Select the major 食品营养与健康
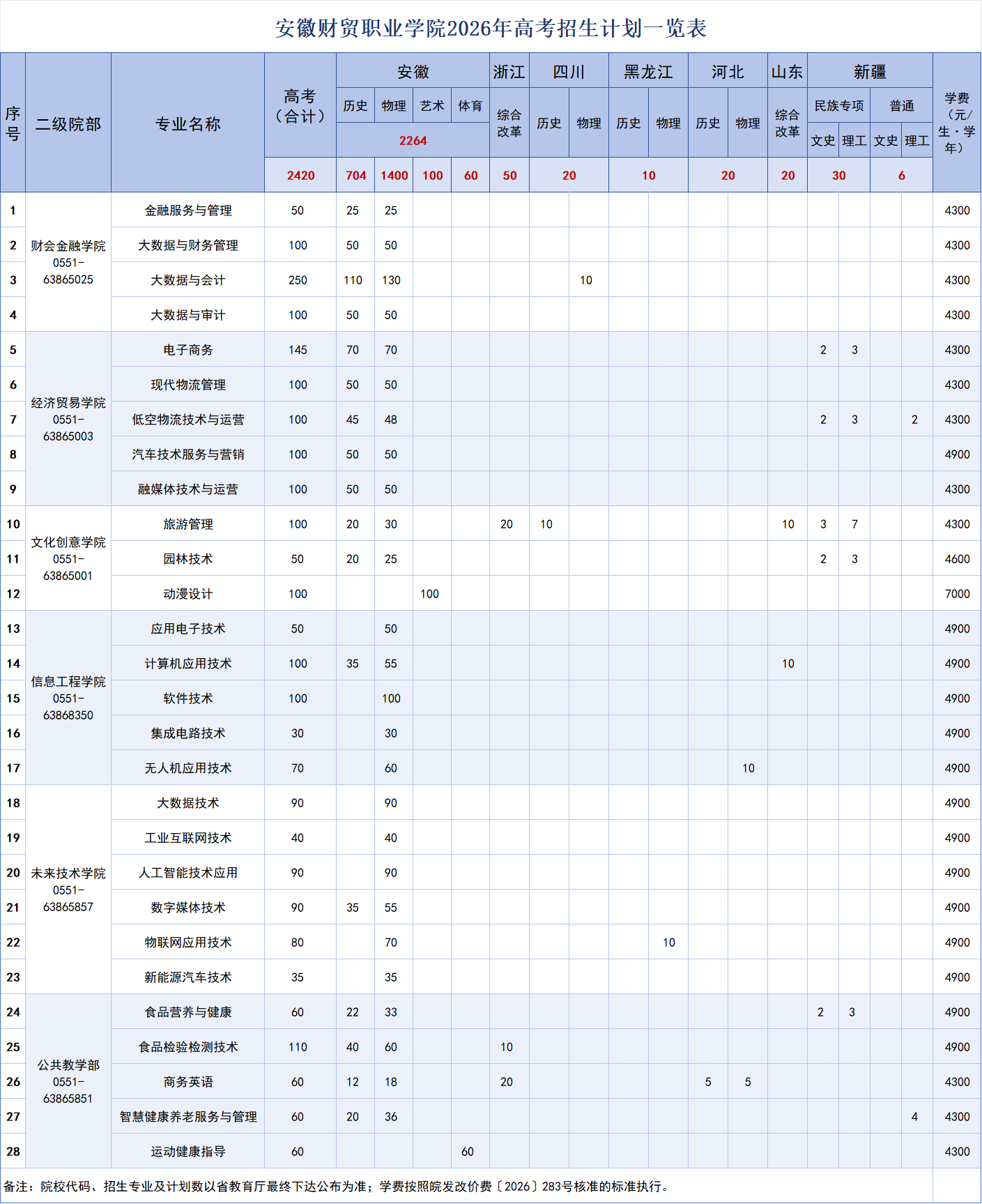This screenshot has width=982, height=1204. [187, 1012]
